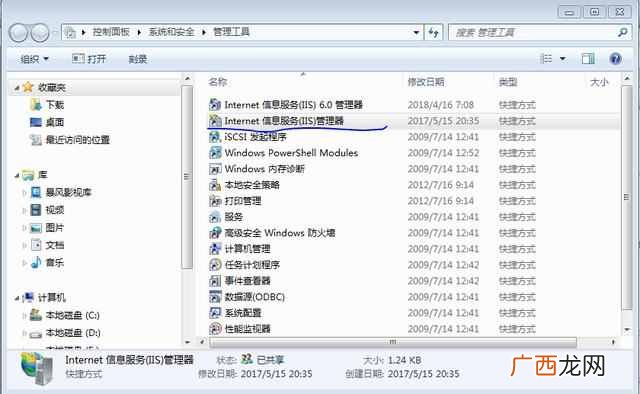640x394 pixels.
Task: Collapse the 计算机 tree group
Action: click(x=17, y=298)
